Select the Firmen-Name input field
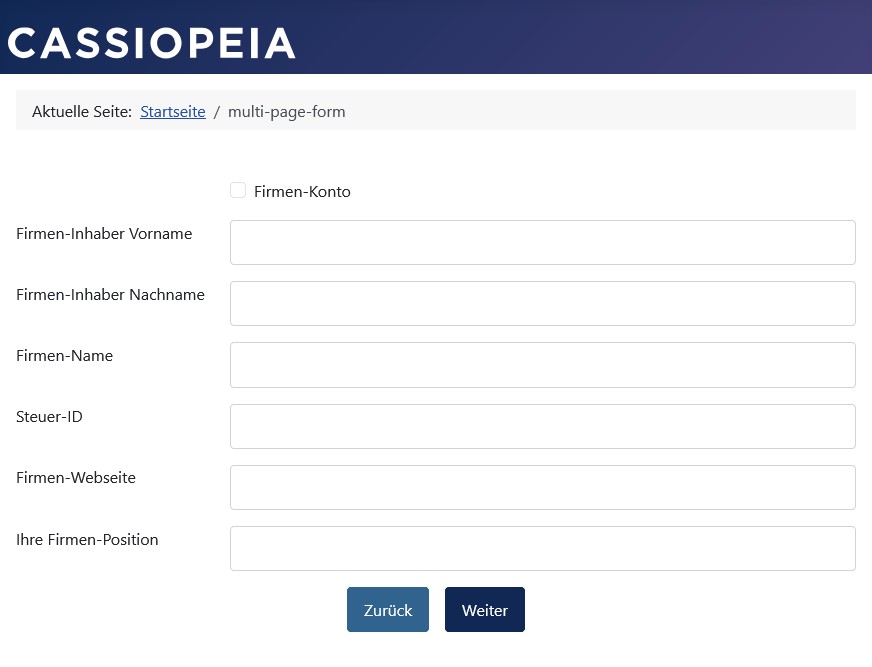The image size is (872, 667). pyautogui.click(x=542, y=365)
